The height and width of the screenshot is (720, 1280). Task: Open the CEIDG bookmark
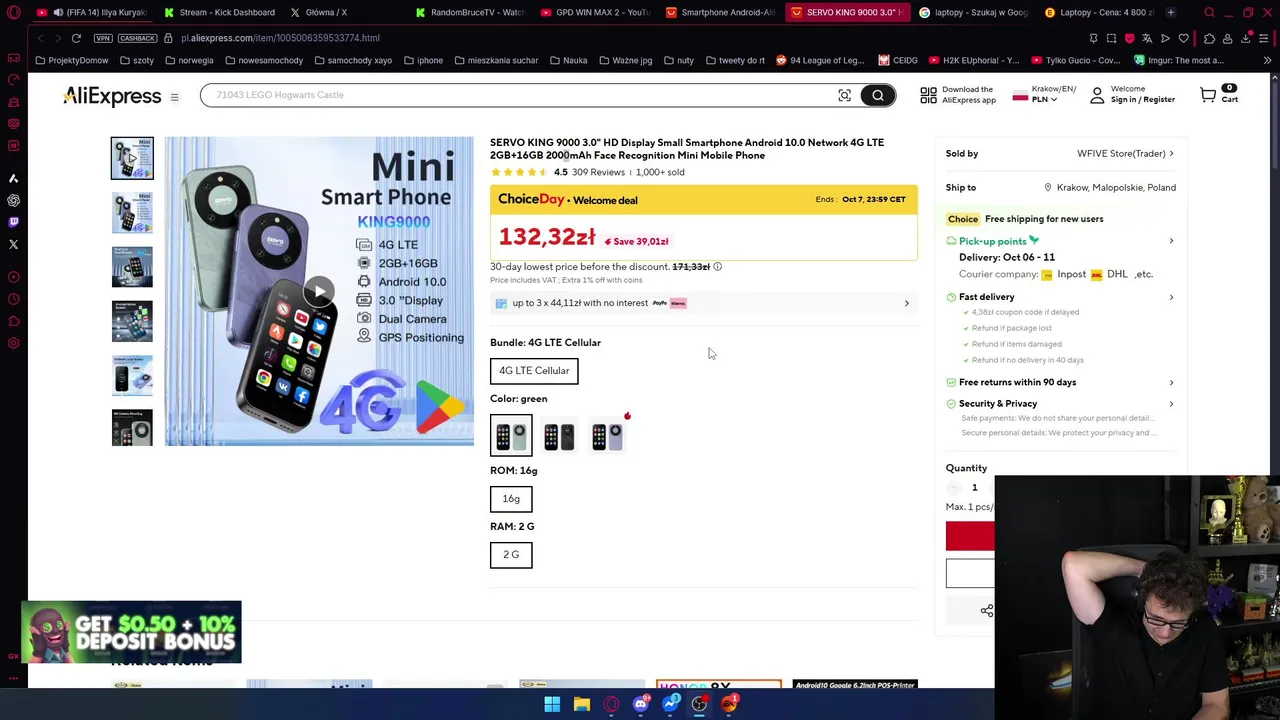899,60
